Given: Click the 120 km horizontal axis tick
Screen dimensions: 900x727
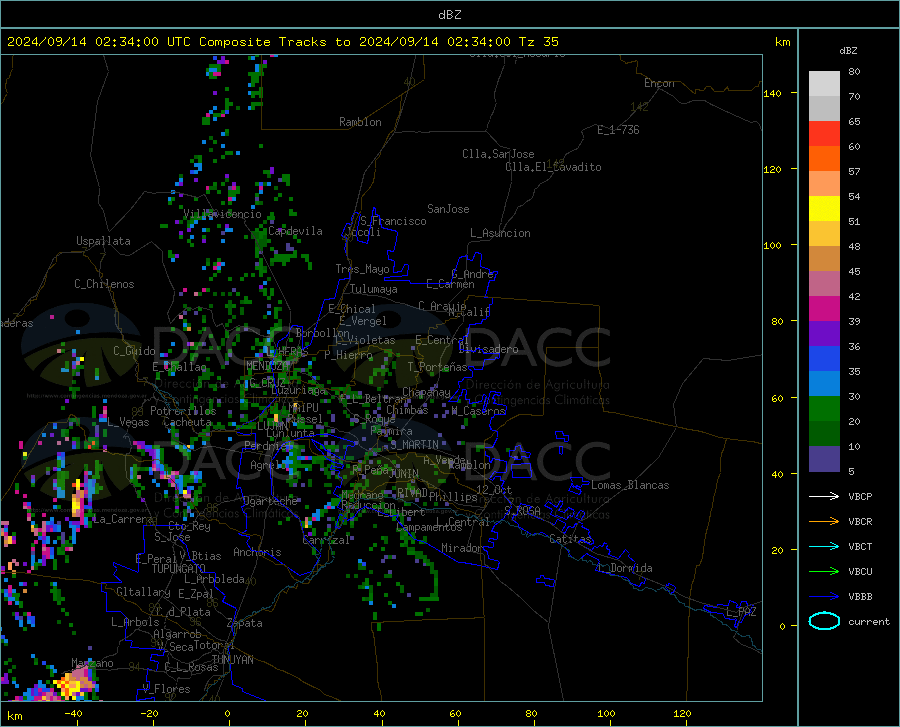Looking at the screenshot, I should (x=682, y=713).
